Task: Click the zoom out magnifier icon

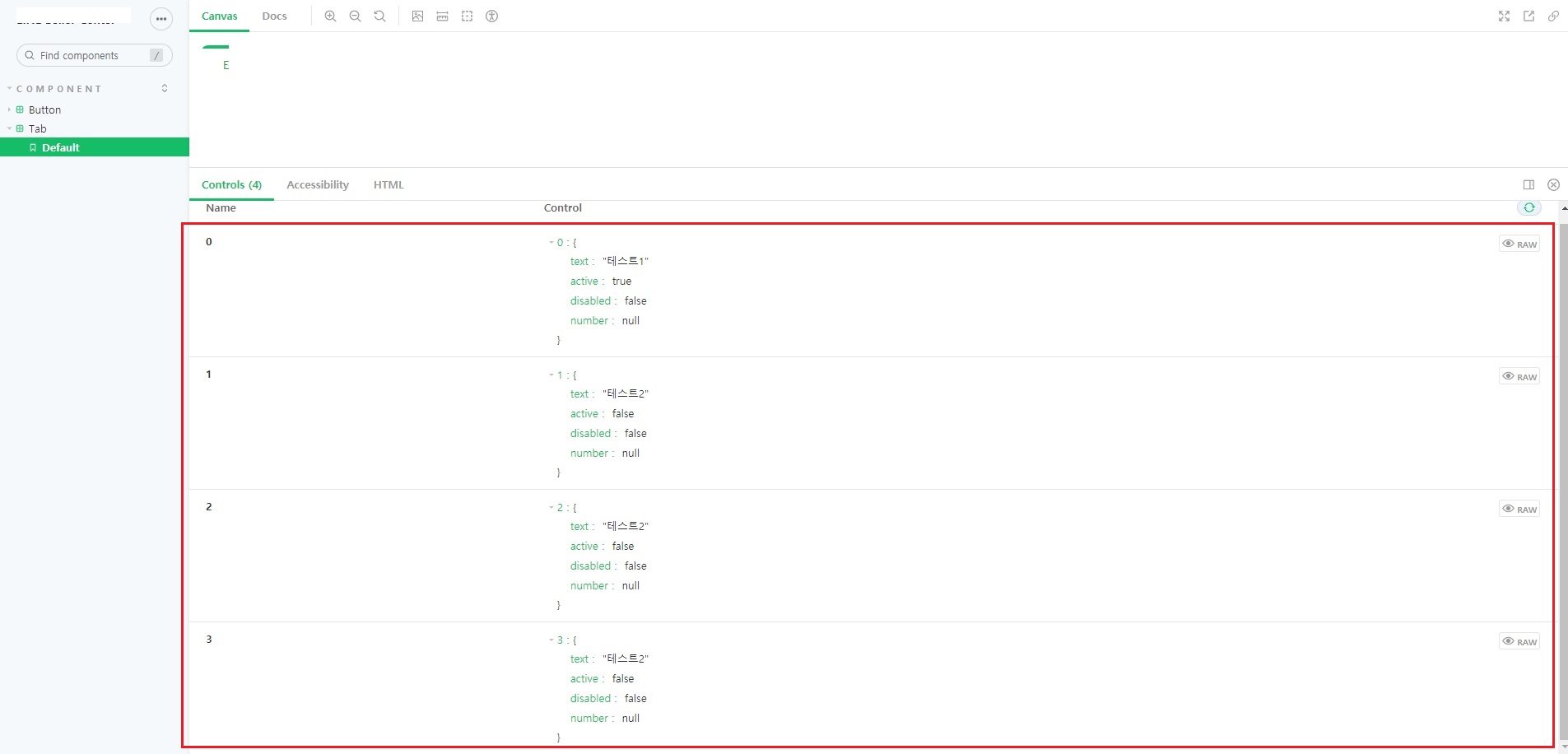Action: click(355, 16)
